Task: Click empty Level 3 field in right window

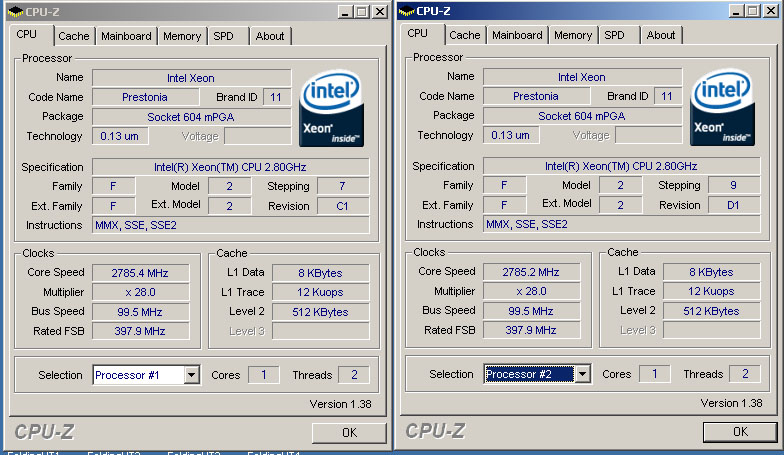Action: [712, 330]
